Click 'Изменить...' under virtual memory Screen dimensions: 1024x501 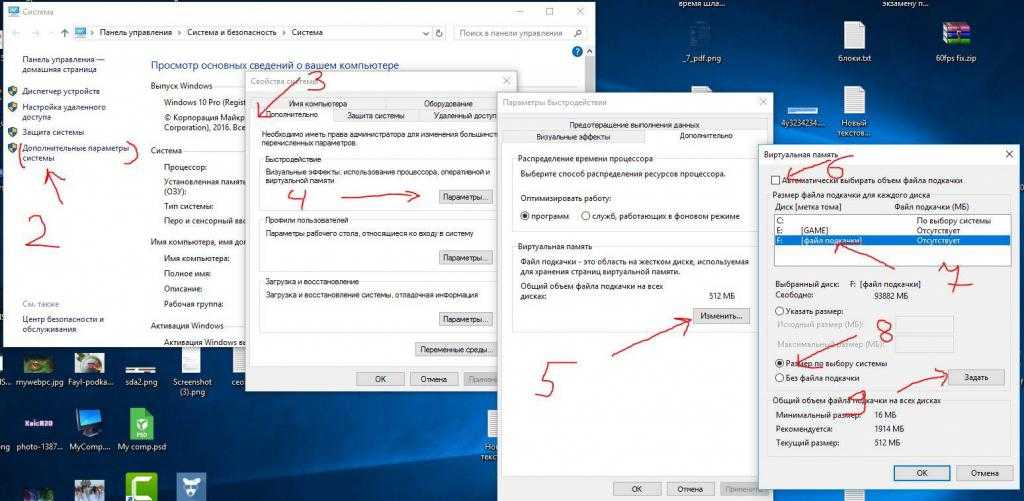click(x=718, y=316)
